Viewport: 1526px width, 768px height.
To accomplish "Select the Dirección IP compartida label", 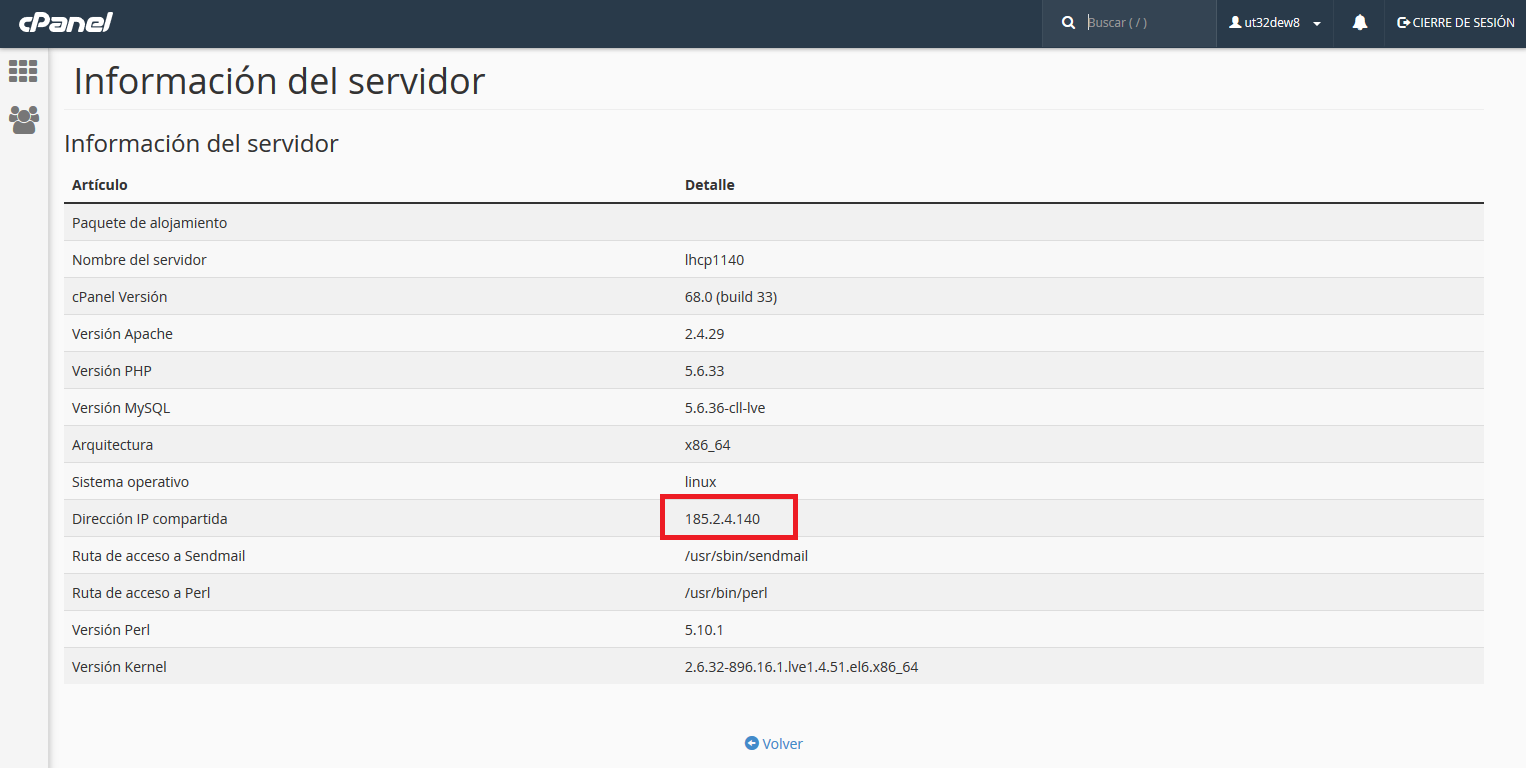I will coord(150,519).
